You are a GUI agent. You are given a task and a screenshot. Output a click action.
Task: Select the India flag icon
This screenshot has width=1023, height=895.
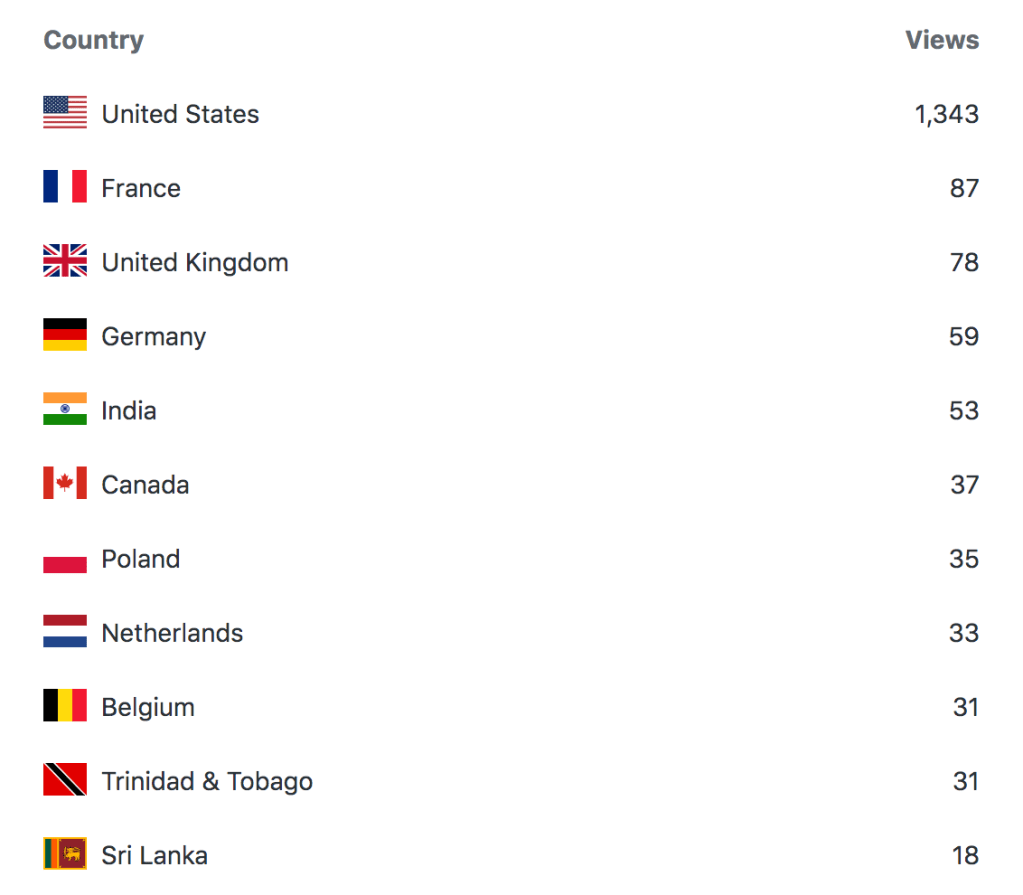coord(65,409)
